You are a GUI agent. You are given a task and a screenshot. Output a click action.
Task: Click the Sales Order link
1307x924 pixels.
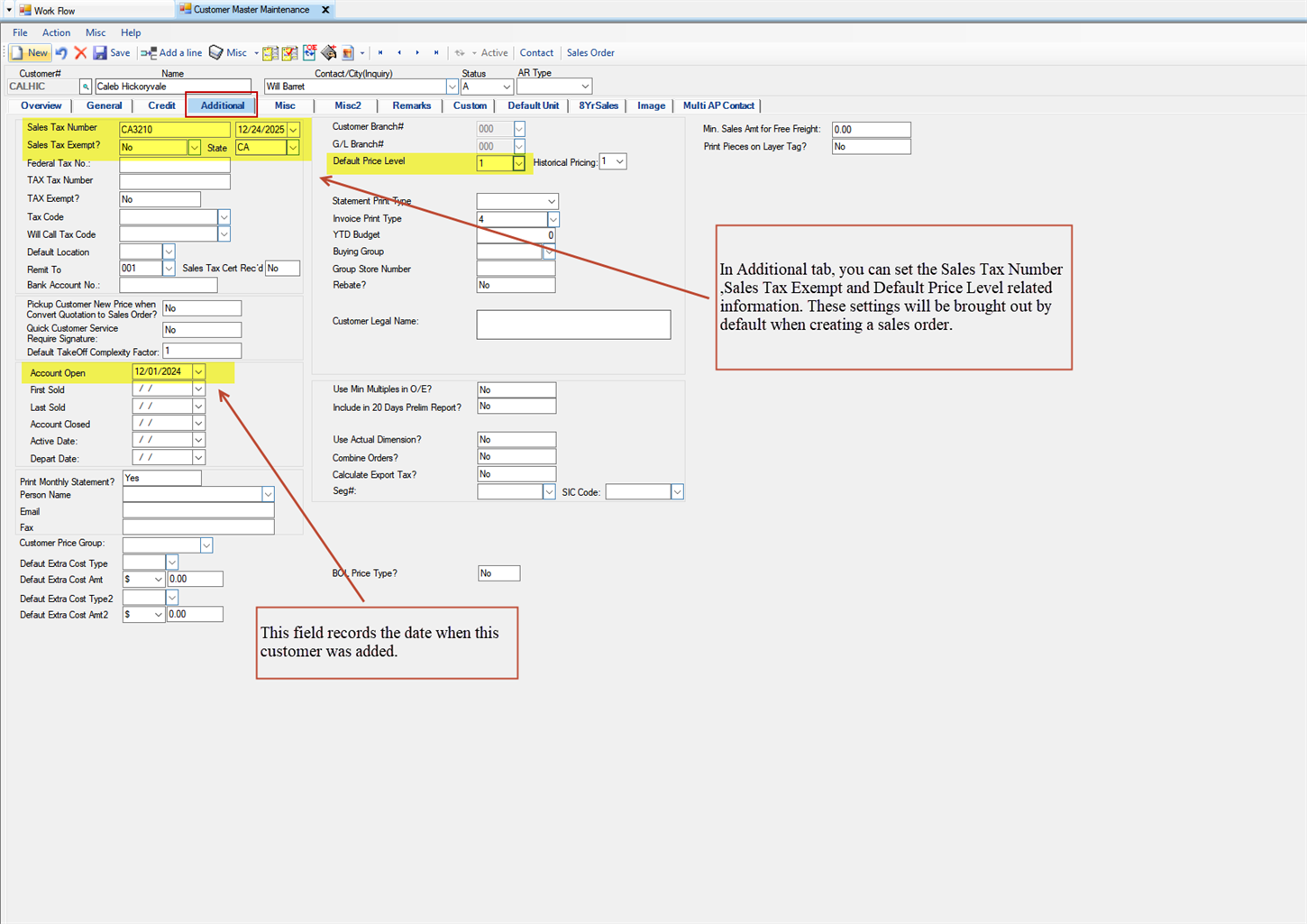(590, 52)
